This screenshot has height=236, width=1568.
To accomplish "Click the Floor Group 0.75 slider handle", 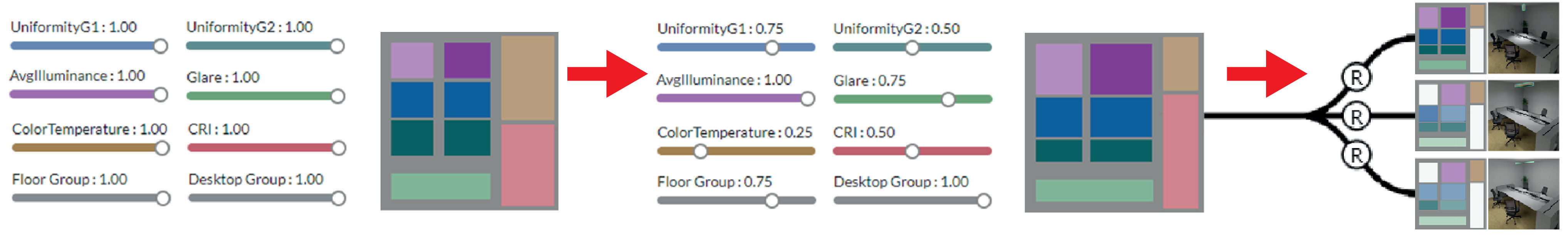I will pyautogui.click(x=772, y=201).
